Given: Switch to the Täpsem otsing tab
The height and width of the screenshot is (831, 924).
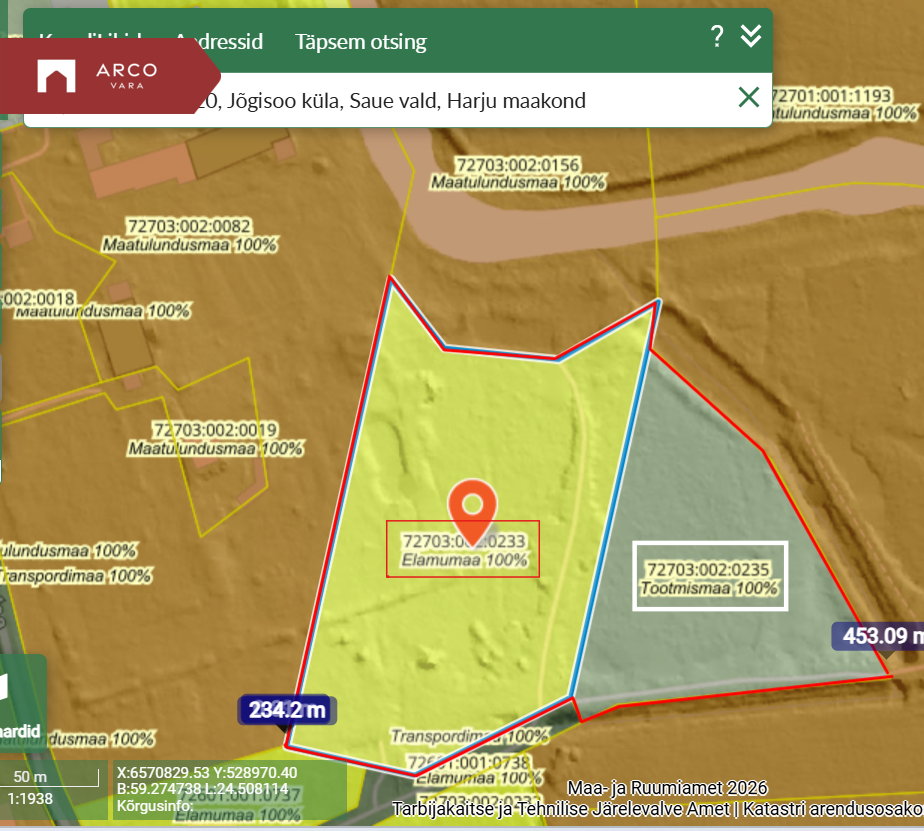Looking at the screenshot, I should click(x=361, y=42).
